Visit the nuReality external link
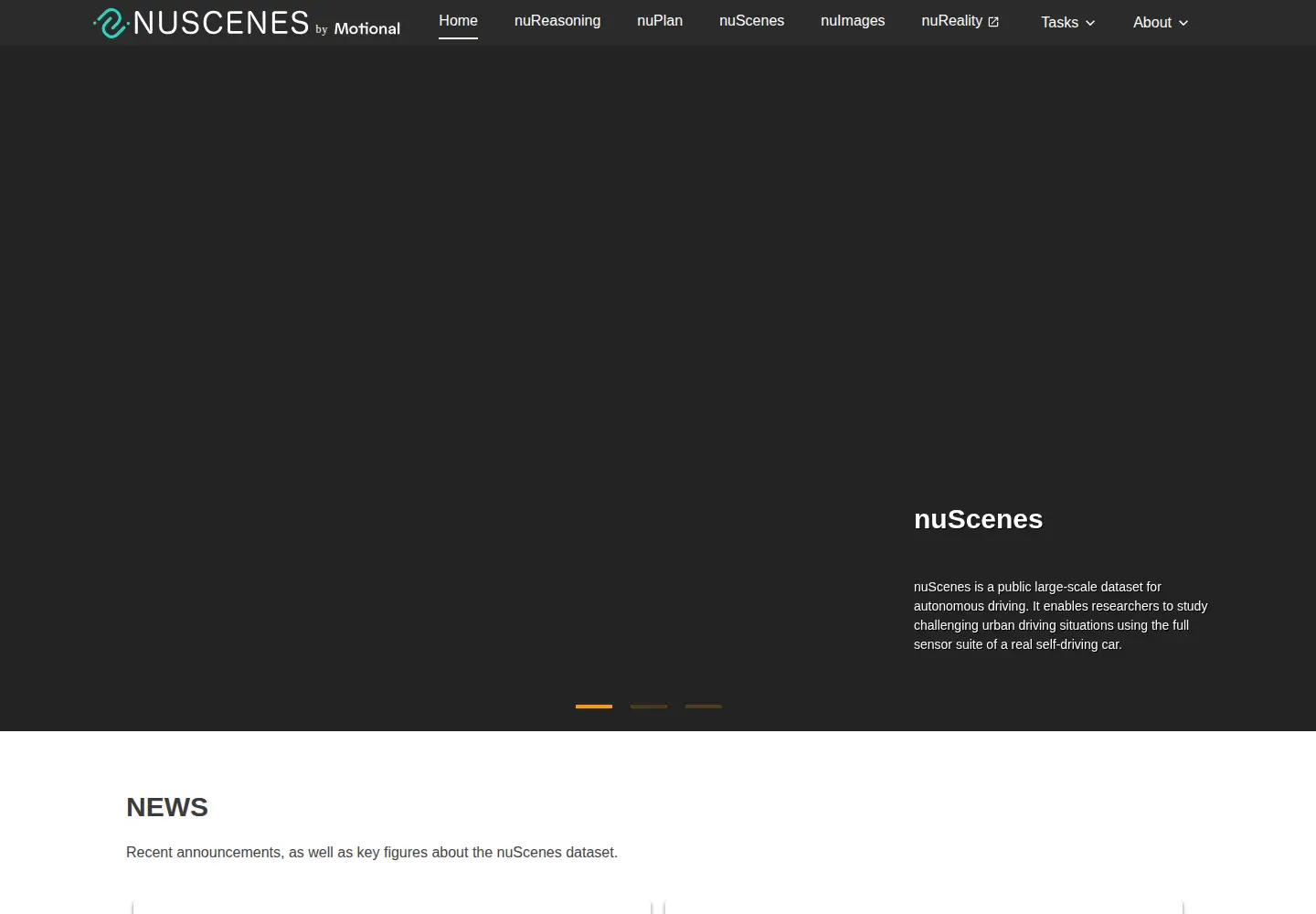 [960, 21]
